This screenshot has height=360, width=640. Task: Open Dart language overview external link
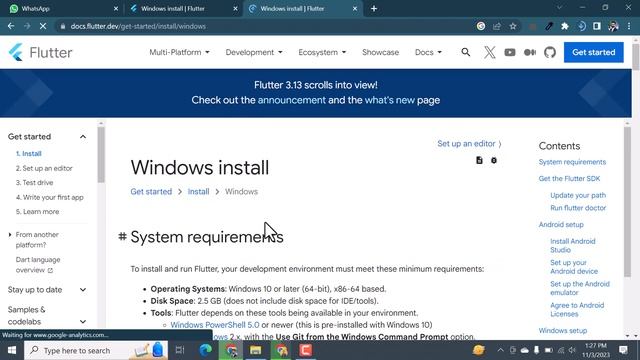tap(38, 265)
